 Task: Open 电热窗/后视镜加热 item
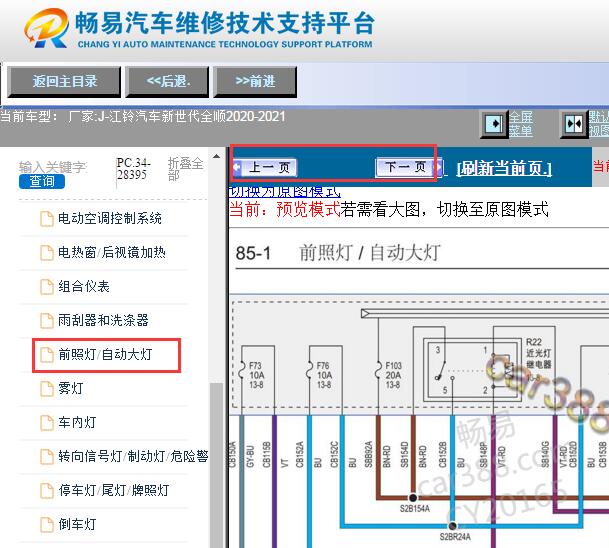(x=112, y=252)
